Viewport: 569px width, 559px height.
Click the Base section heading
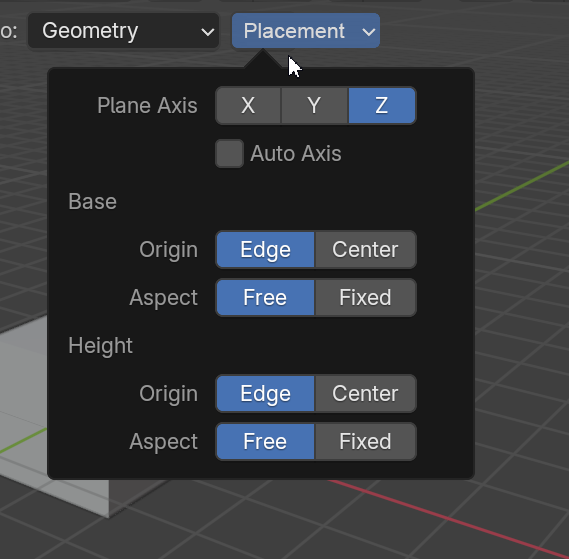click(93, 201)
